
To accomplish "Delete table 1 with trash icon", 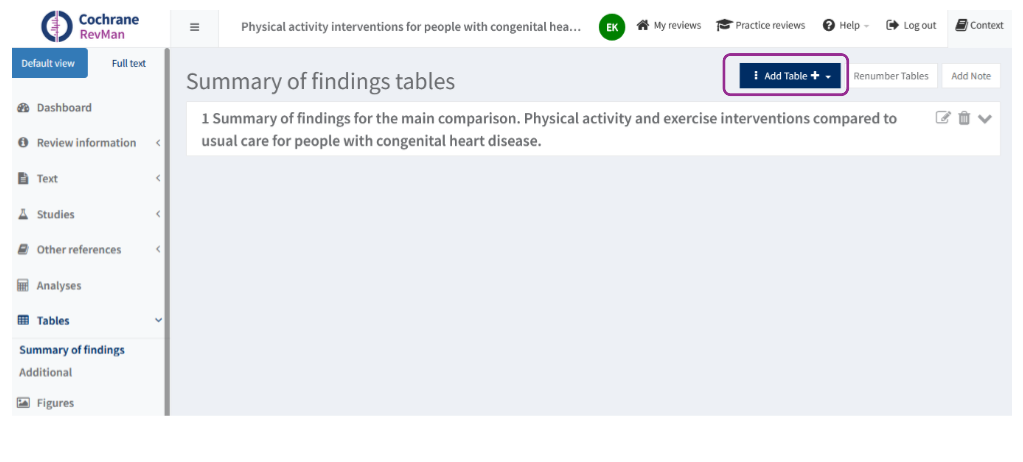I will [x=964, y=118].
